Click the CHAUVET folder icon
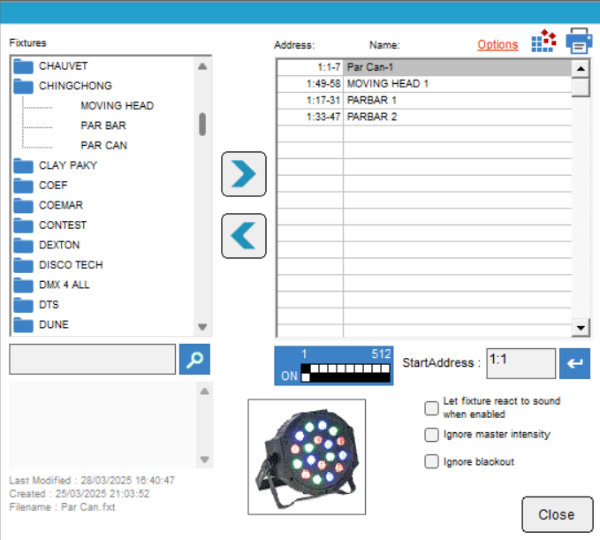600x540 pixels. click(23, 66)
